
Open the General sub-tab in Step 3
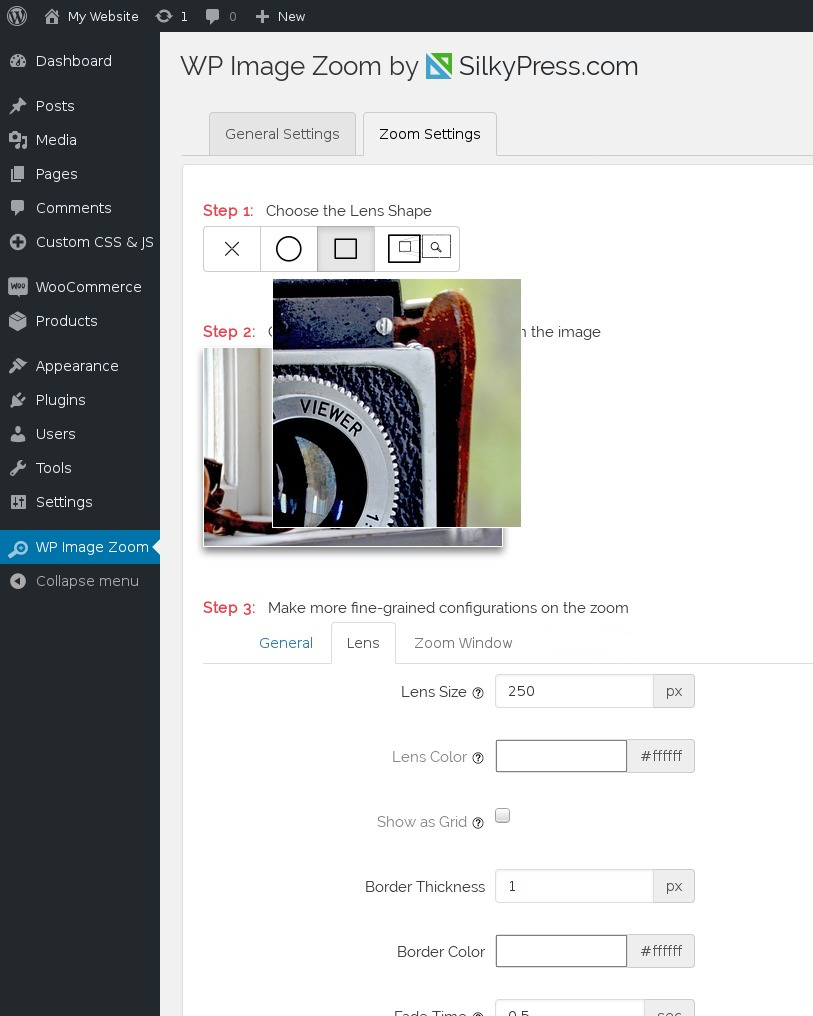[x=286, y=643]
